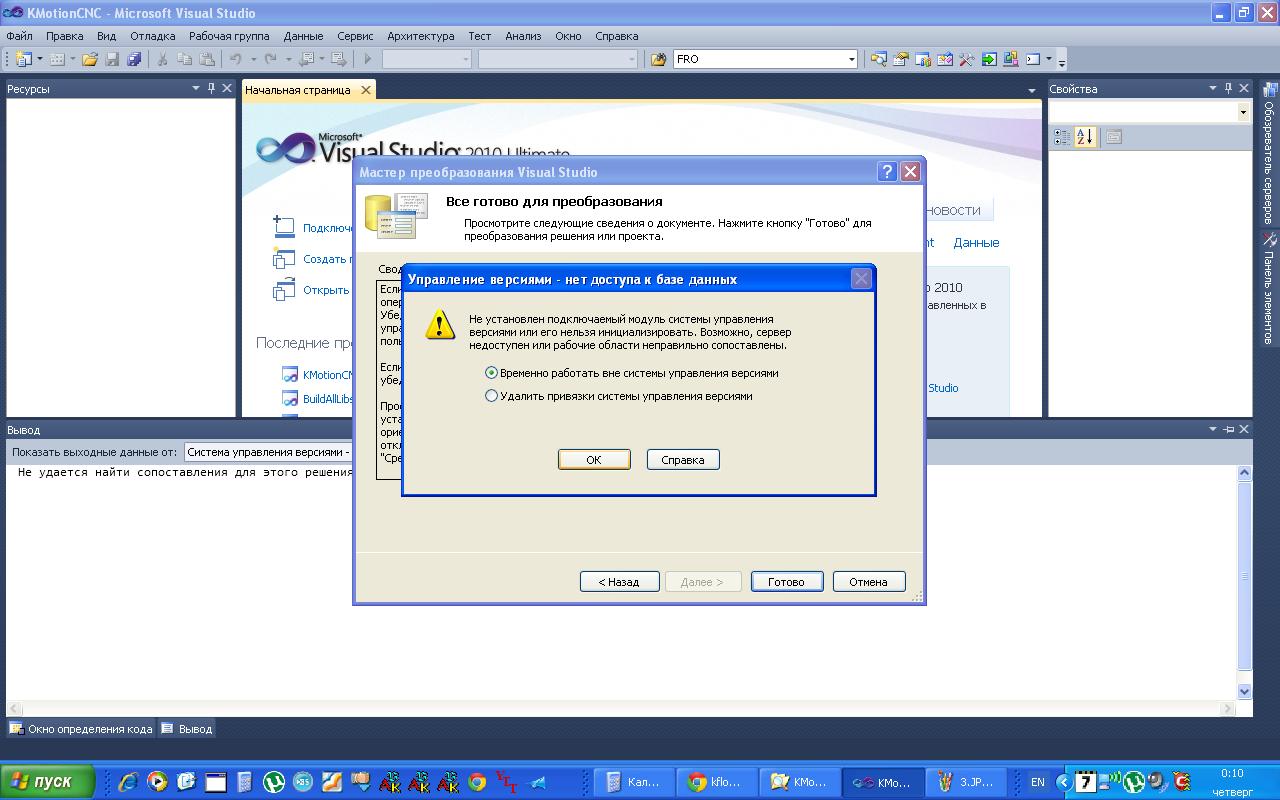Open Solution Explorer from the toolbar

pos(879,59)
